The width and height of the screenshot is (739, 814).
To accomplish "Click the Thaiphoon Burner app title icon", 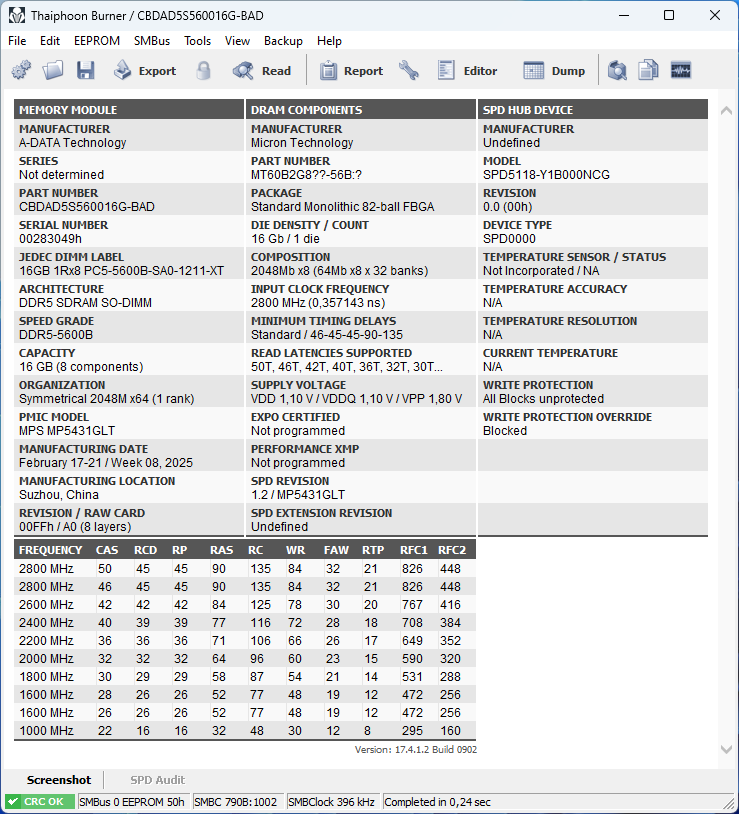I will point(16,16).
